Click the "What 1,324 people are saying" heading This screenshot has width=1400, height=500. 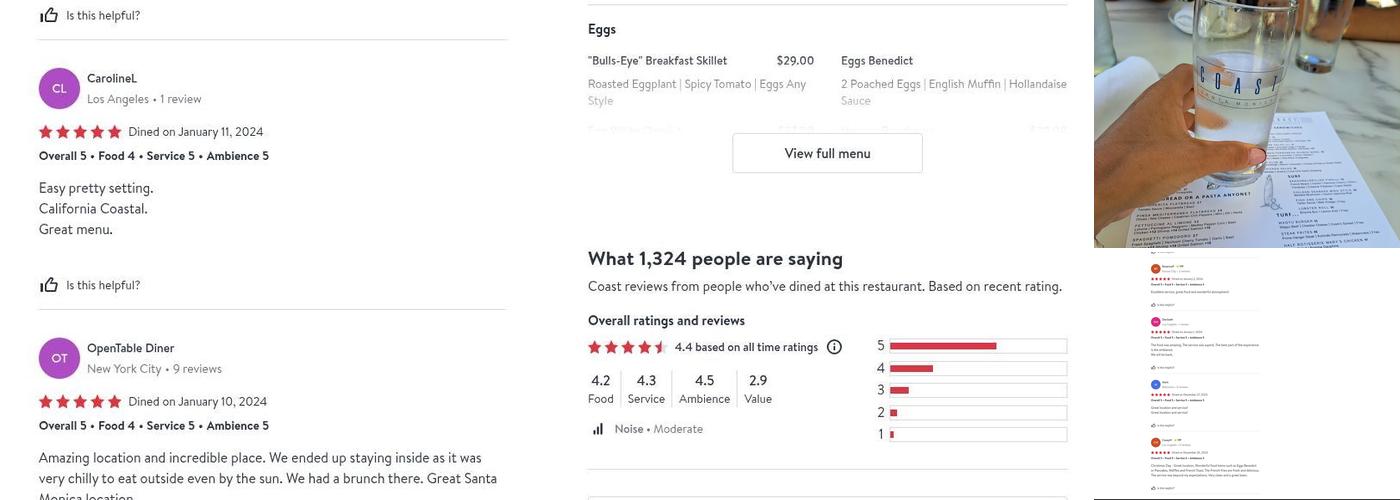click(x=715, y=258)
